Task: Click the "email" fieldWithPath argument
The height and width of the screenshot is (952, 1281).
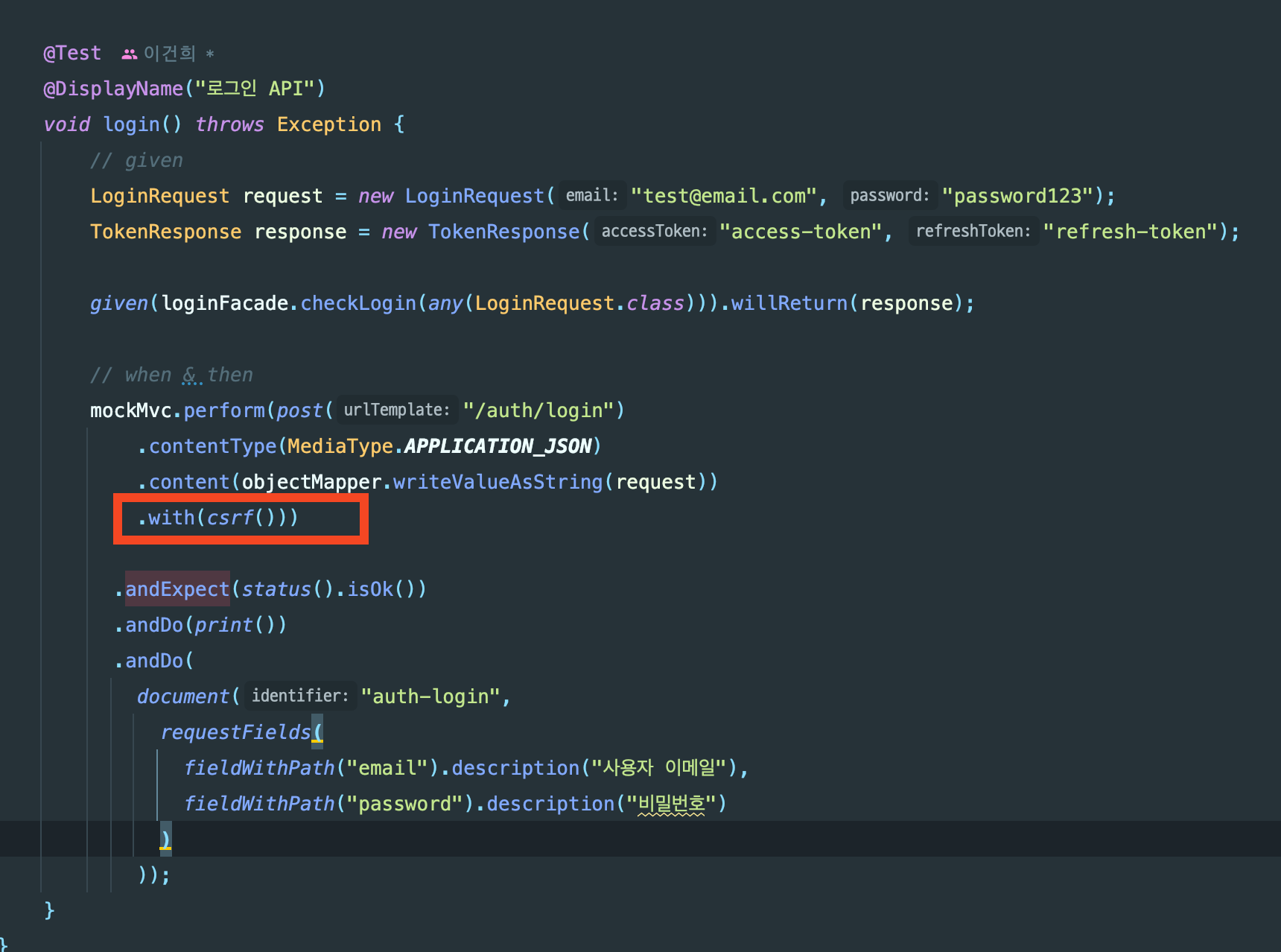Action: (x=387, y=768)
